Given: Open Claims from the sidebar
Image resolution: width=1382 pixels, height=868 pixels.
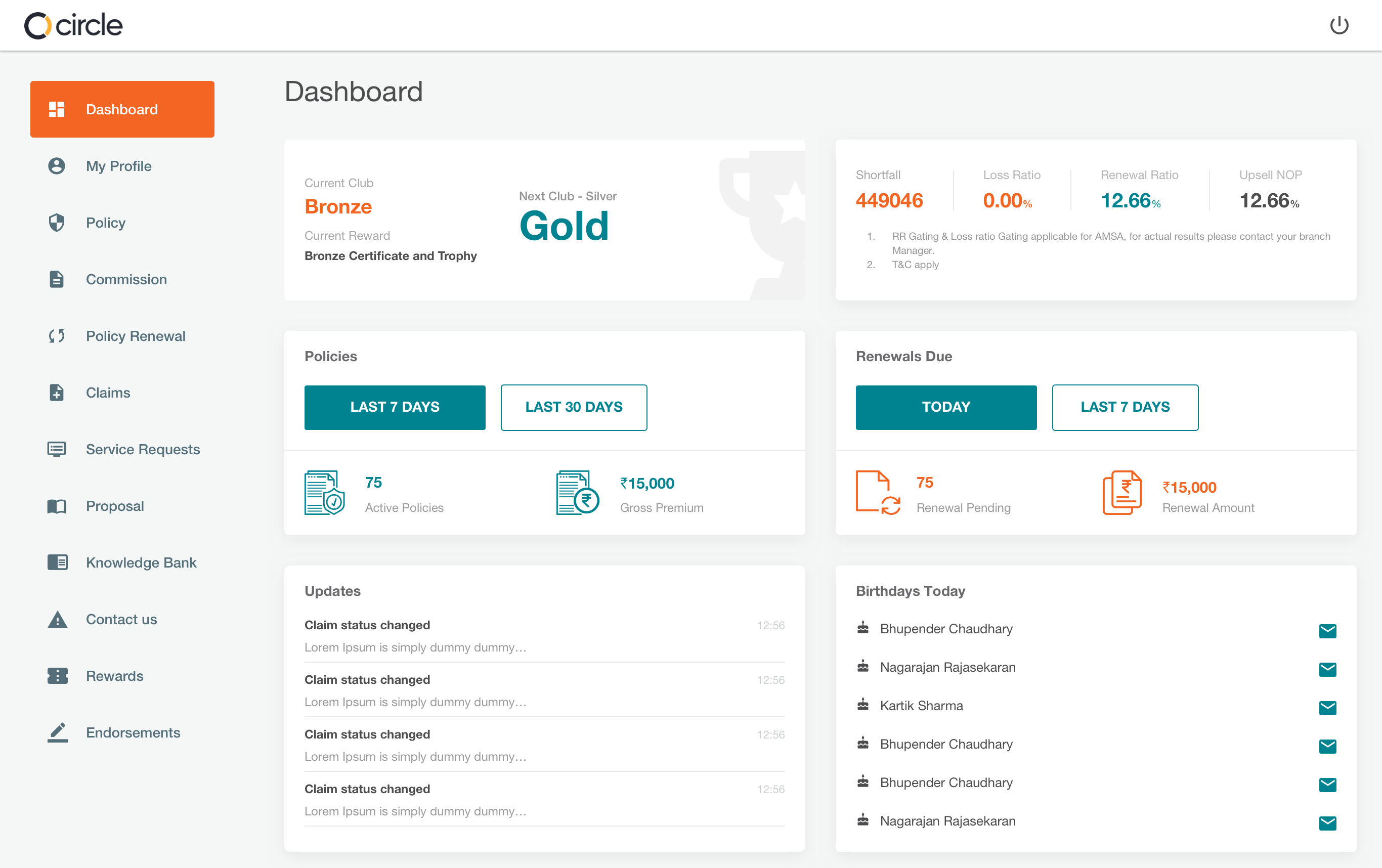Looking at the screenshot, I should click(108, 393).
